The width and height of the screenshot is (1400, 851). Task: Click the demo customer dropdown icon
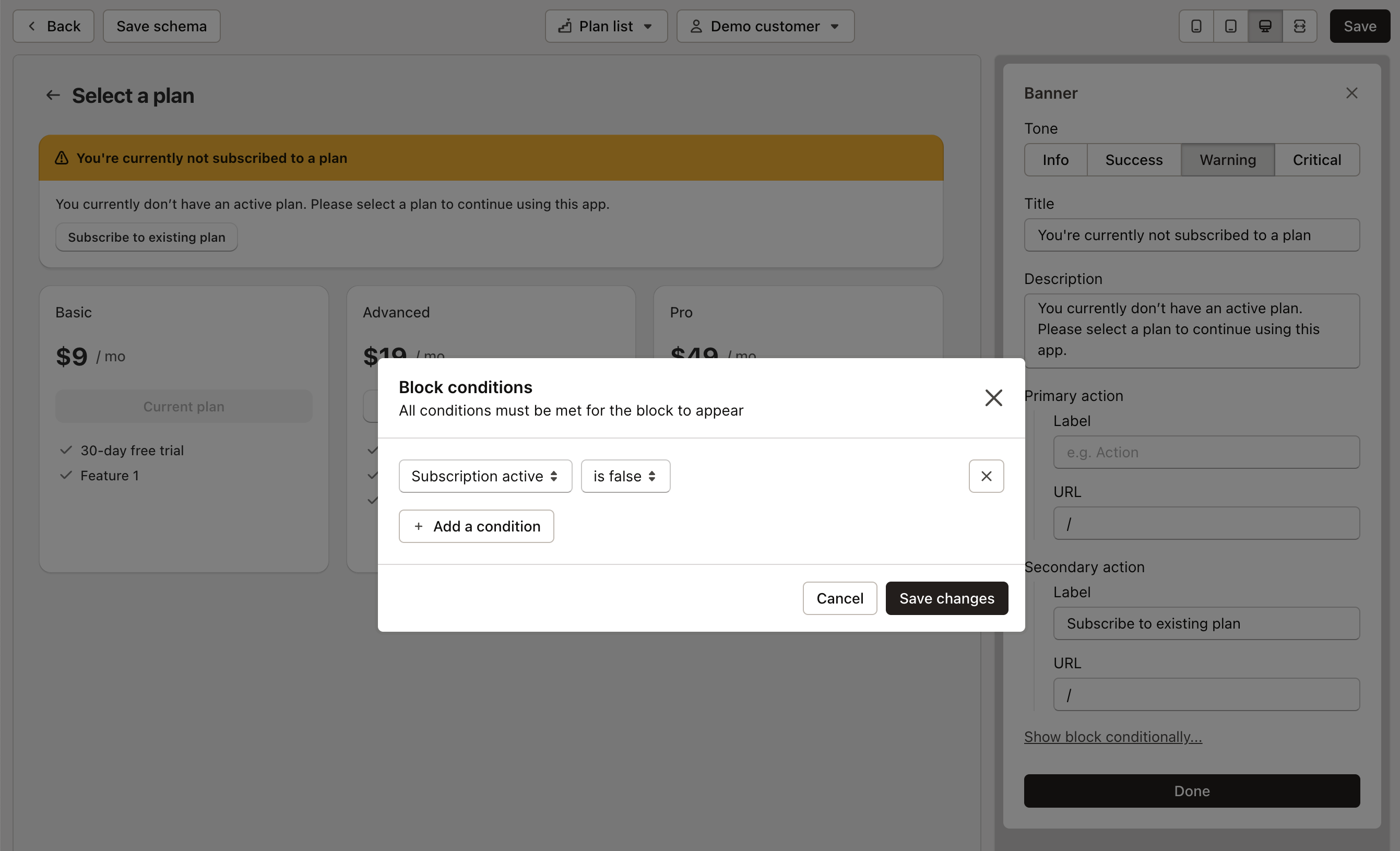835,26
